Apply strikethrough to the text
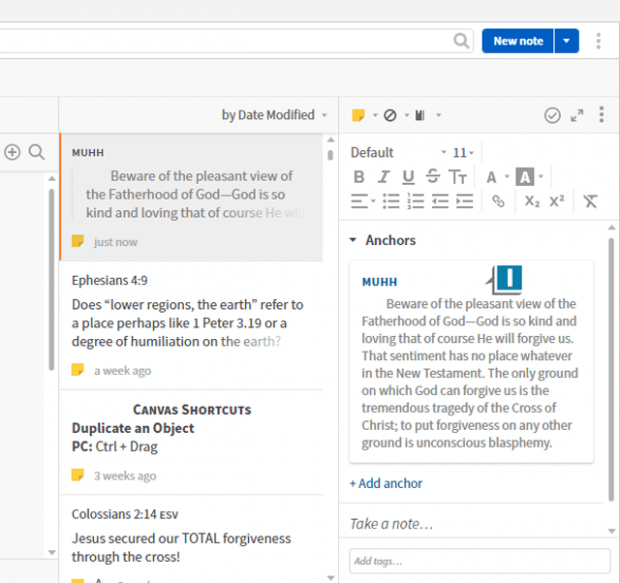 (432, 177)
